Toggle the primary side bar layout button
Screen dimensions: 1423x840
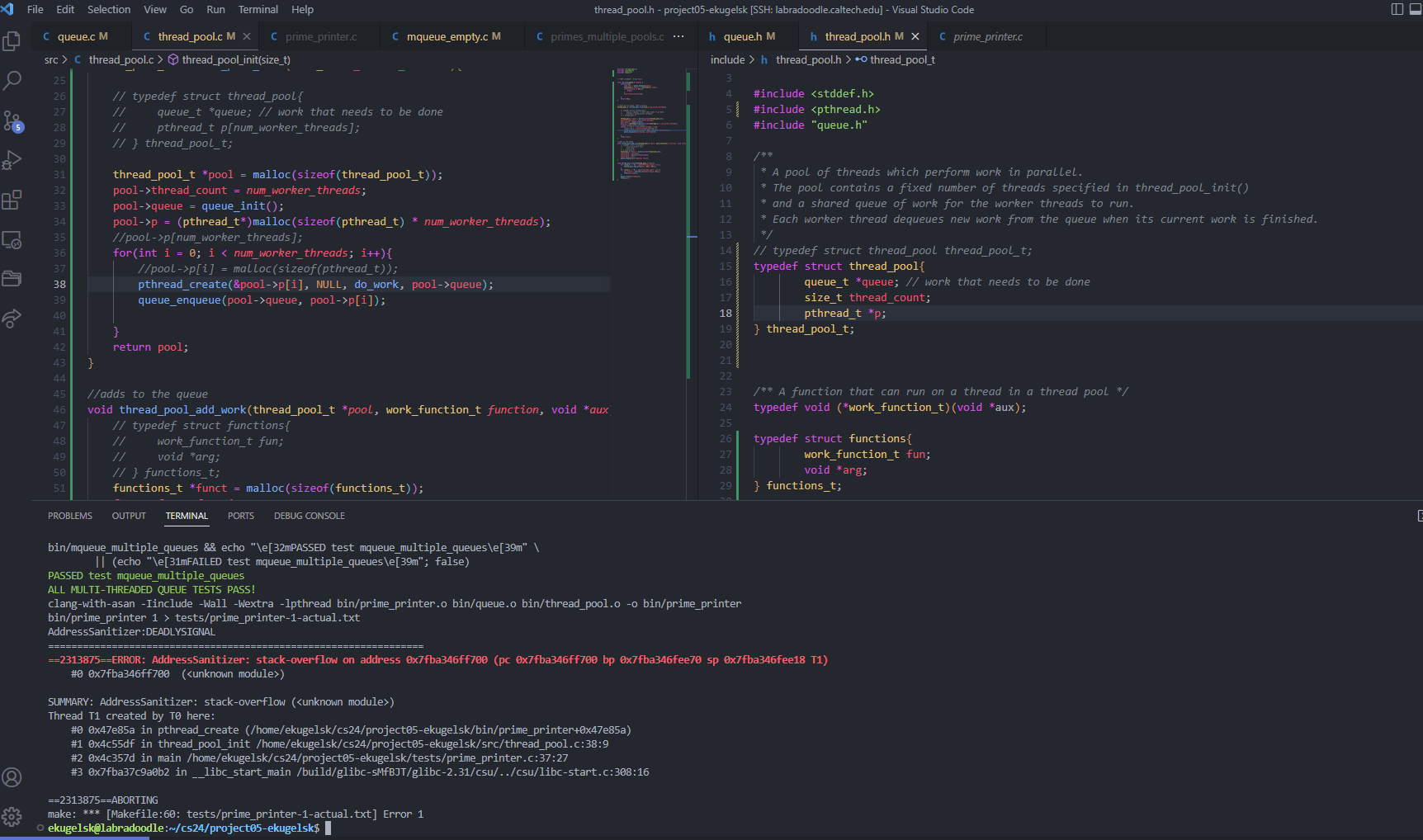coord(1397,10)
